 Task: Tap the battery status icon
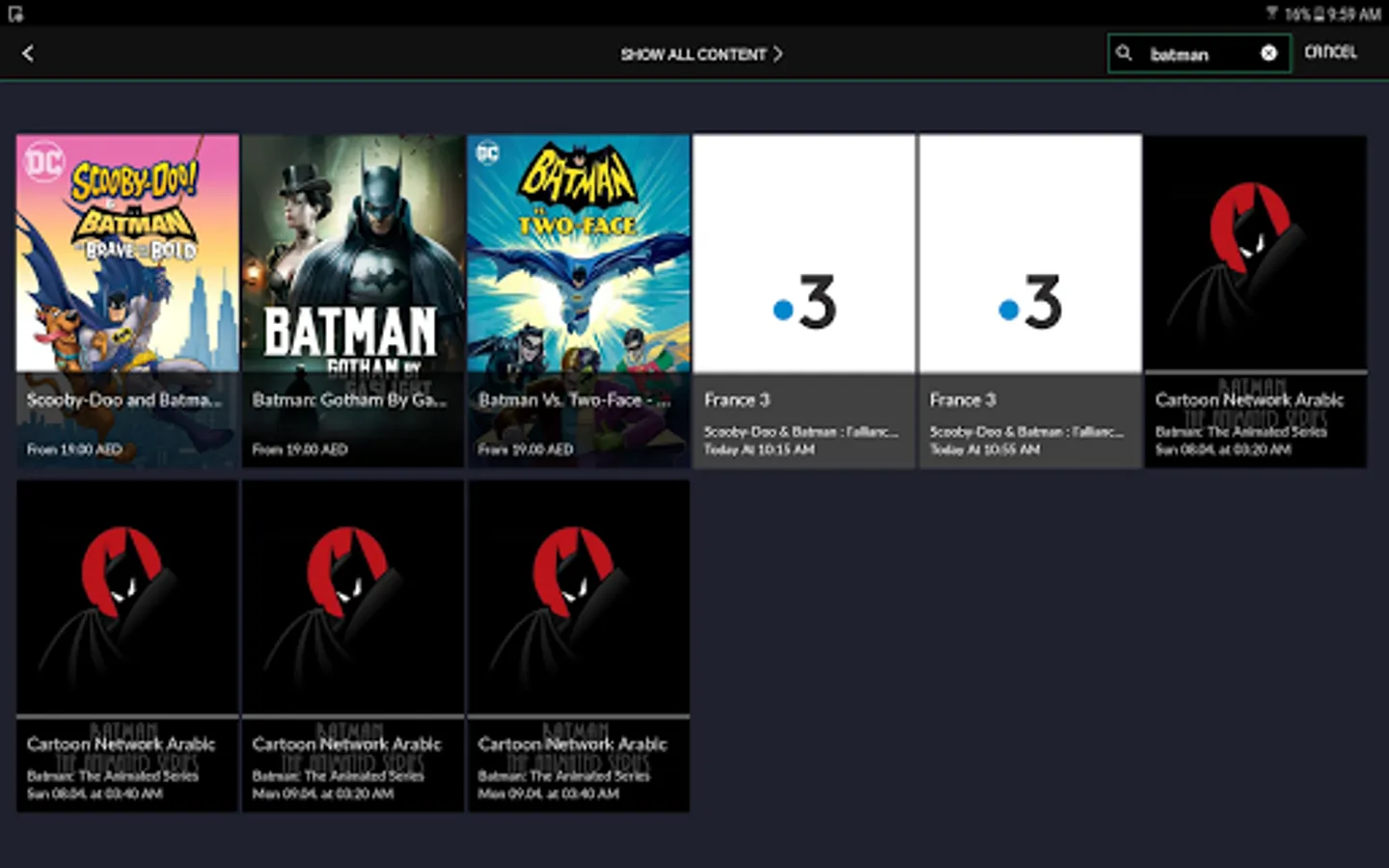click(1318, 14)
